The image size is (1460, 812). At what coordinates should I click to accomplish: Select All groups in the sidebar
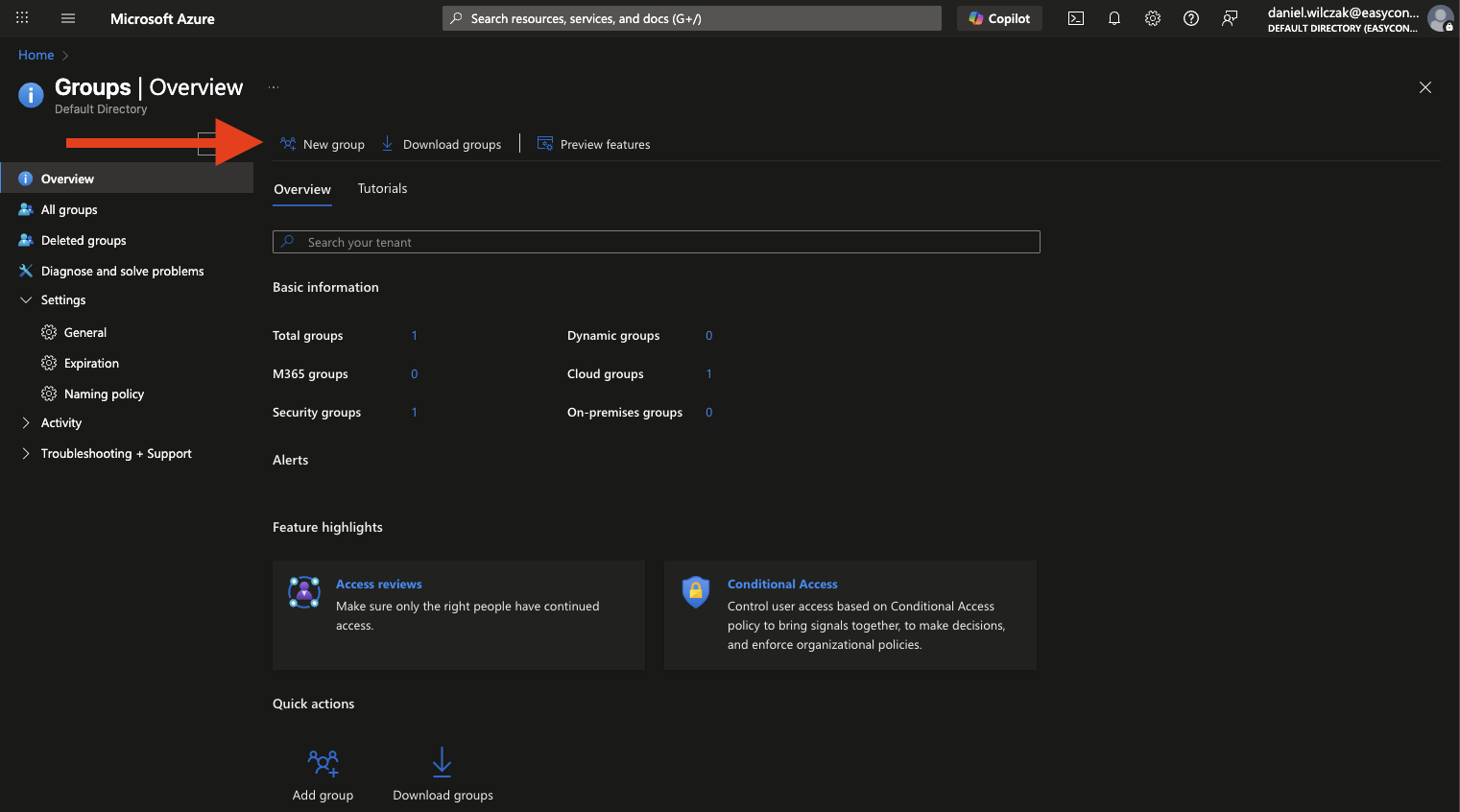tap(69, 210)
